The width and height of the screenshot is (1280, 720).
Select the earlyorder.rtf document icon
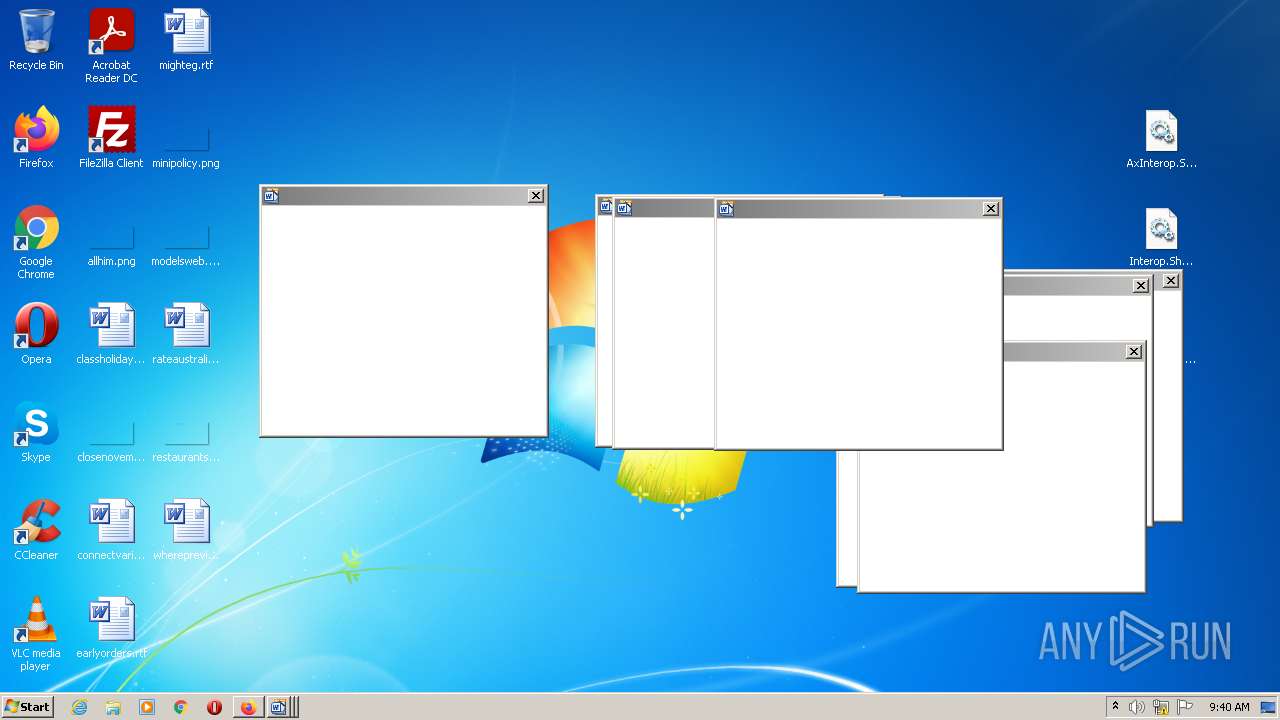(x=111, y=628)
